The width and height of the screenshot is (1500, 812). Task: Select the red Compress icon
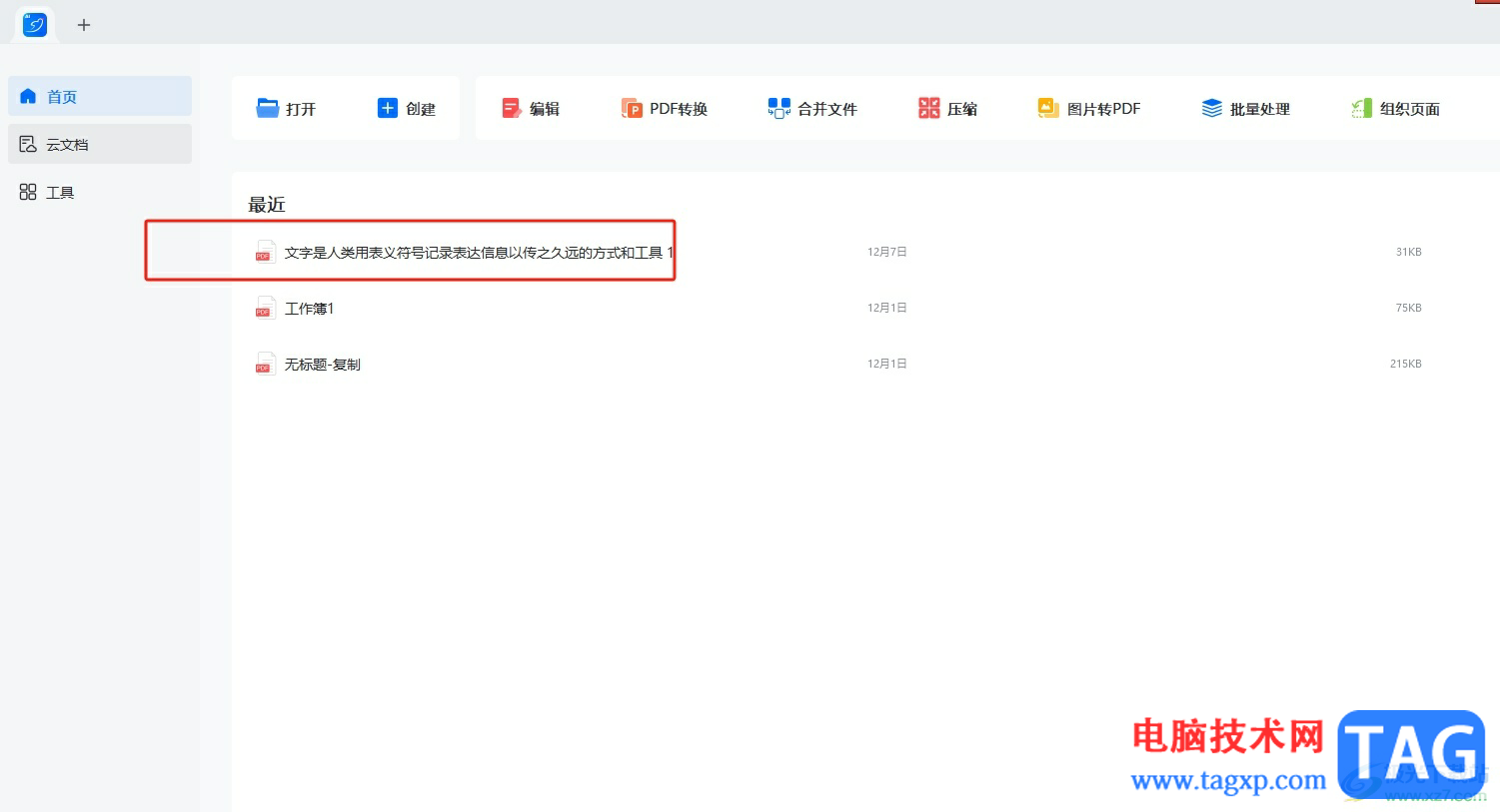click(x=929, y=108)
